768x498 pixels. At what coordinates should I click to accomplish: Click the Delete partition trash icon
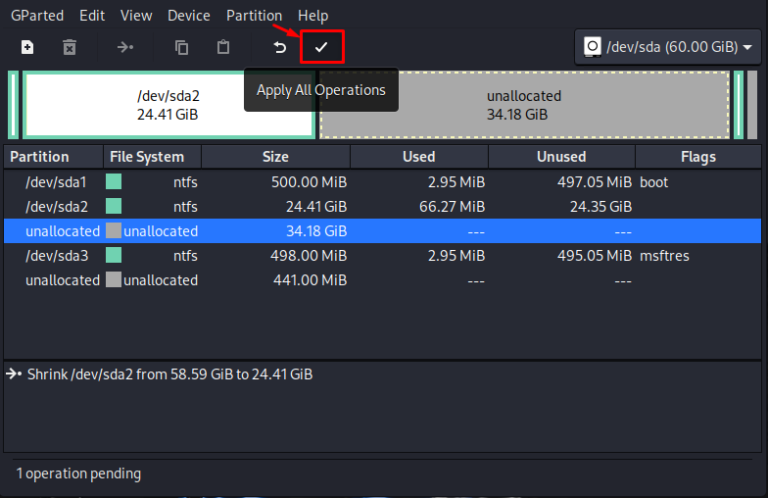(70, 47)
